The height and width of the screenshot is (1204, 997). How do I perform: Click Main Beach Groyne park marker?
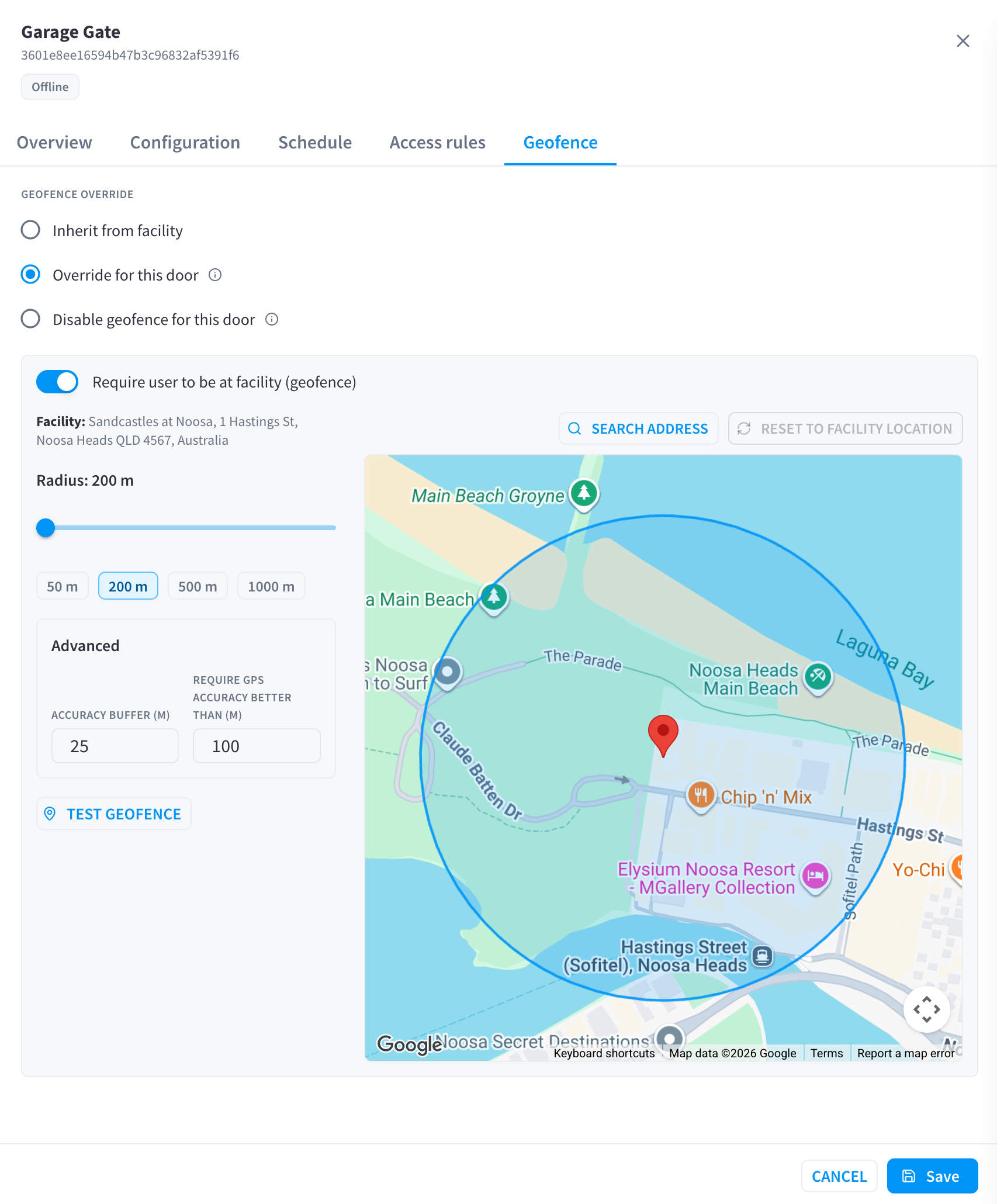tap(584, 494)
